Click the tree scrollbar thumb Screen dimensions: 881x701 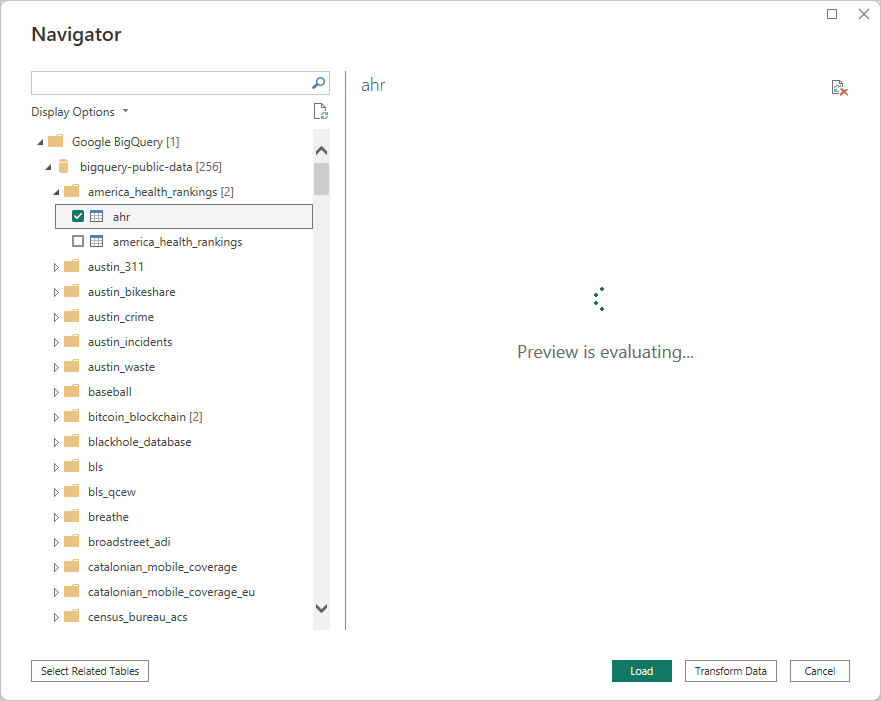(x=321, y=179)
